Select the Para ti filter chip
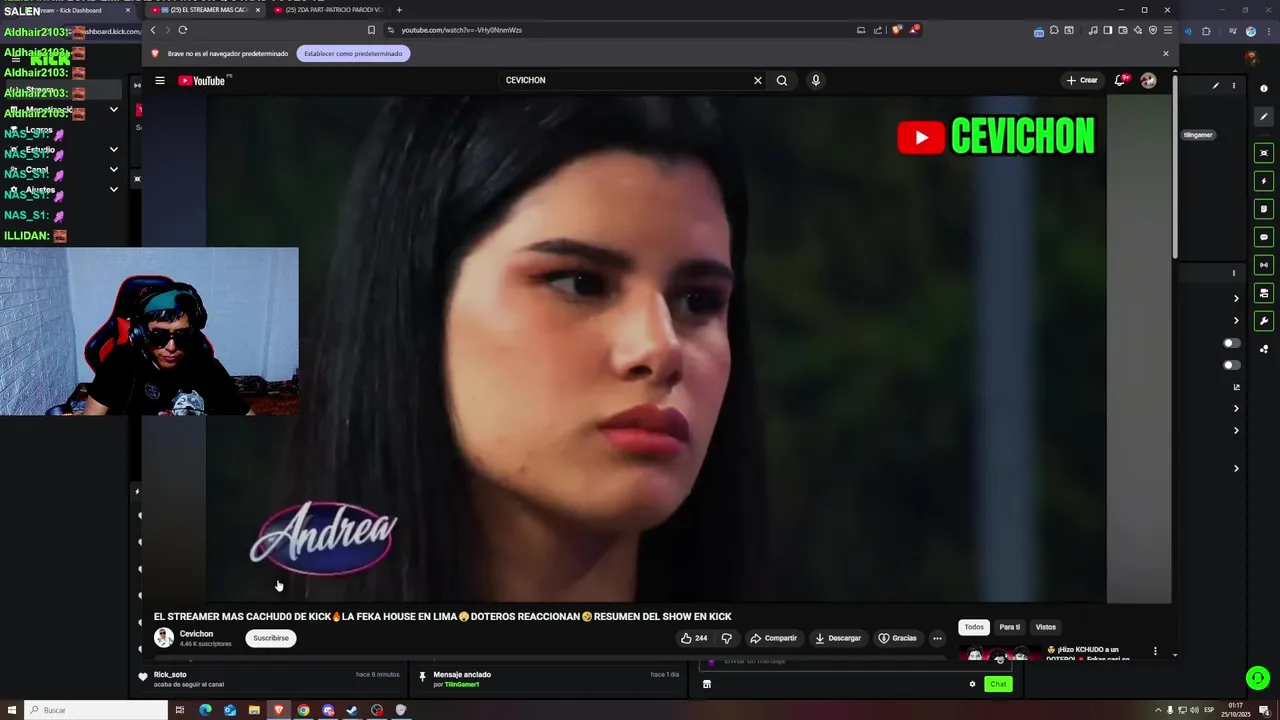Viewport: 1280px width, 720px height. click(1010, 627)
